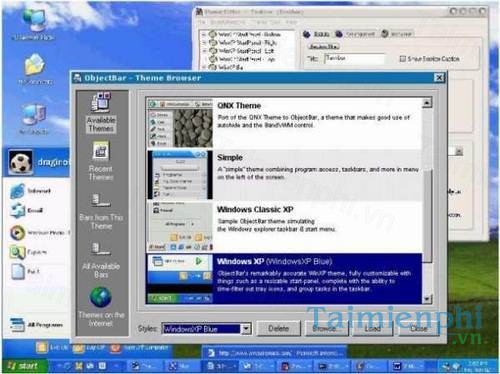Open Windows Media Player start panel item
Viewport: 500px width, 374px height.
[x=39, y=233]
